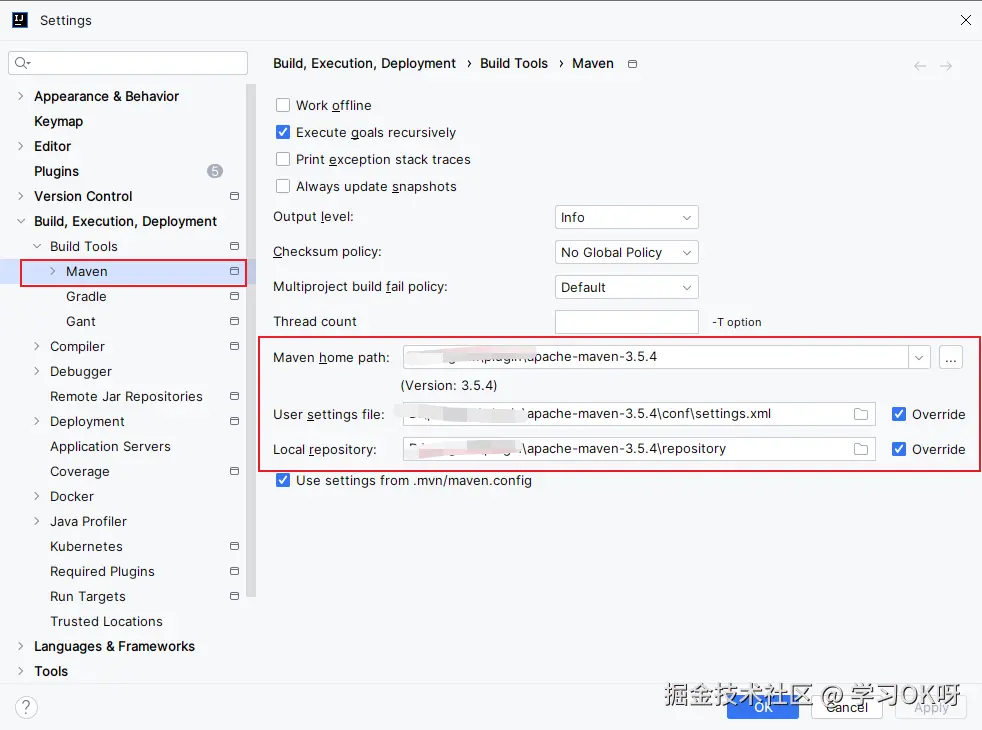Click the settings search field
982x730 pixels.
[x=128, y=63]
